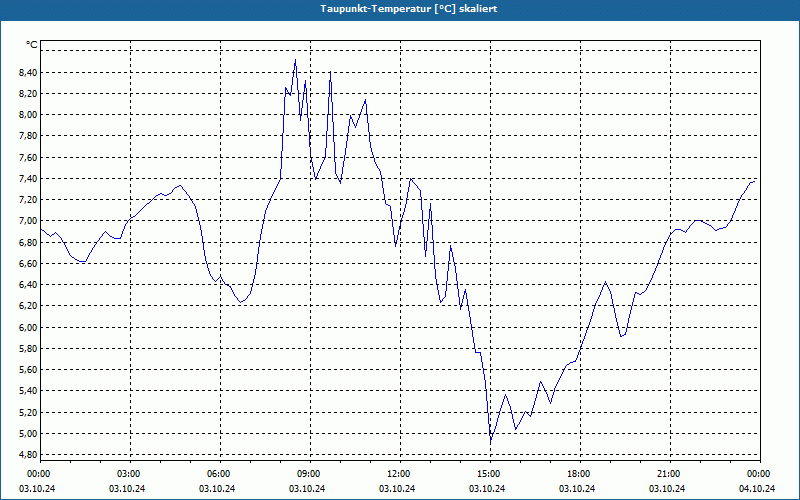Click the 7,00 y-axis label

[x=28, y=221]
